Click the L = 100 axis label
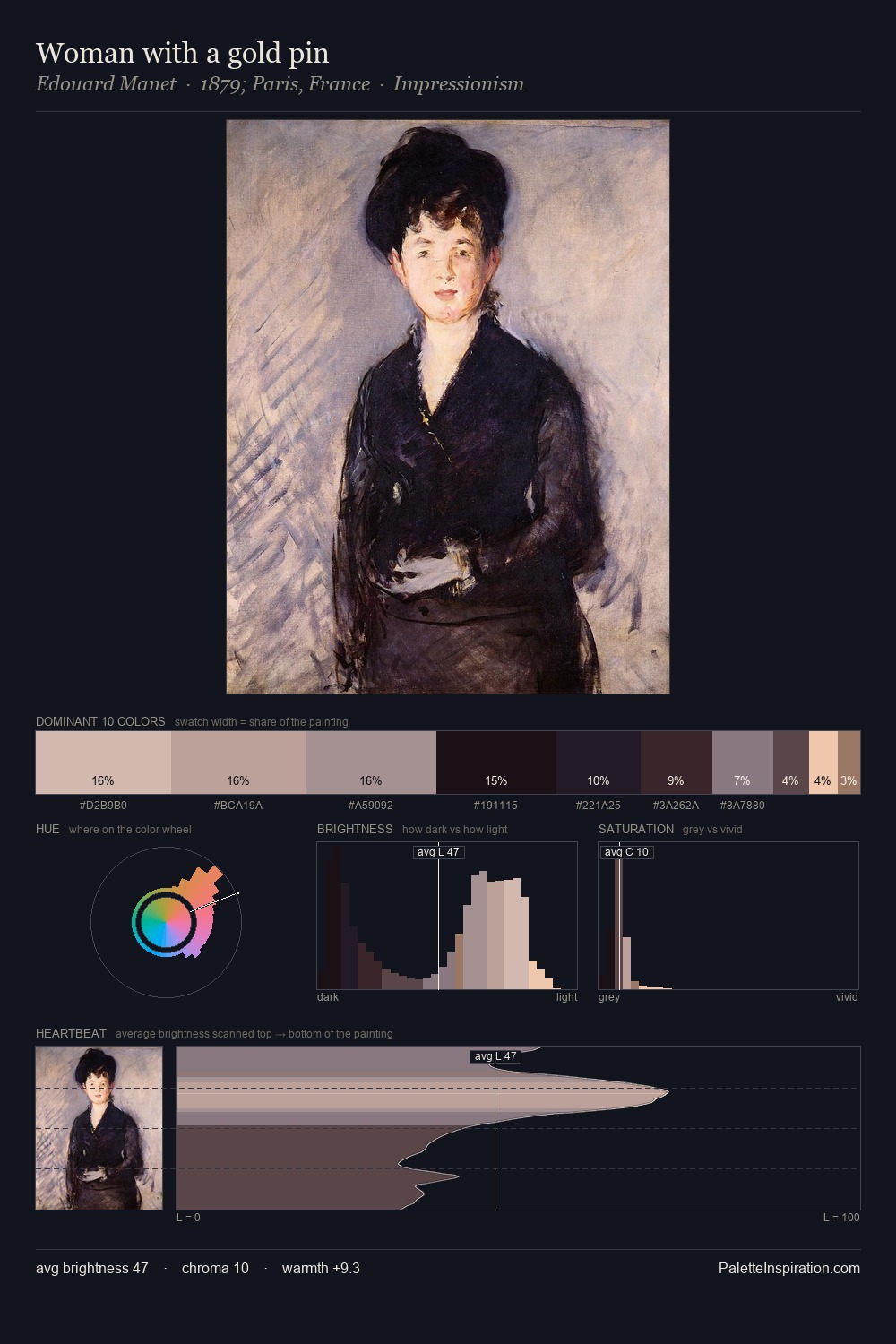Screen dimensions: 896x1344 [x=841, y=1218]
